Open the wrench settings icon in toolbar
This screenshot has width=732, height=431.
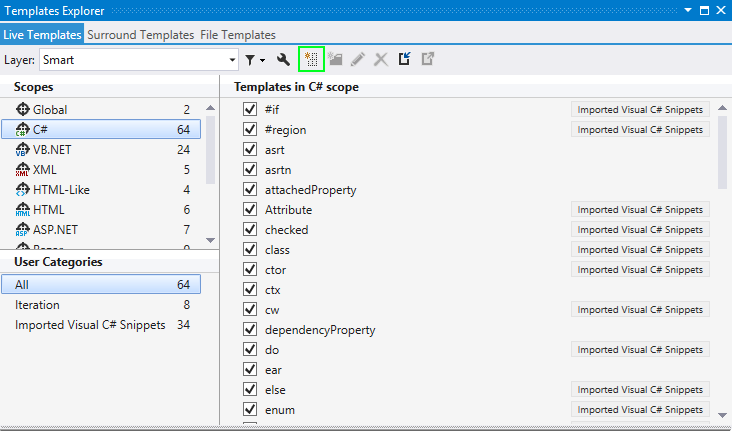(283, 60)
